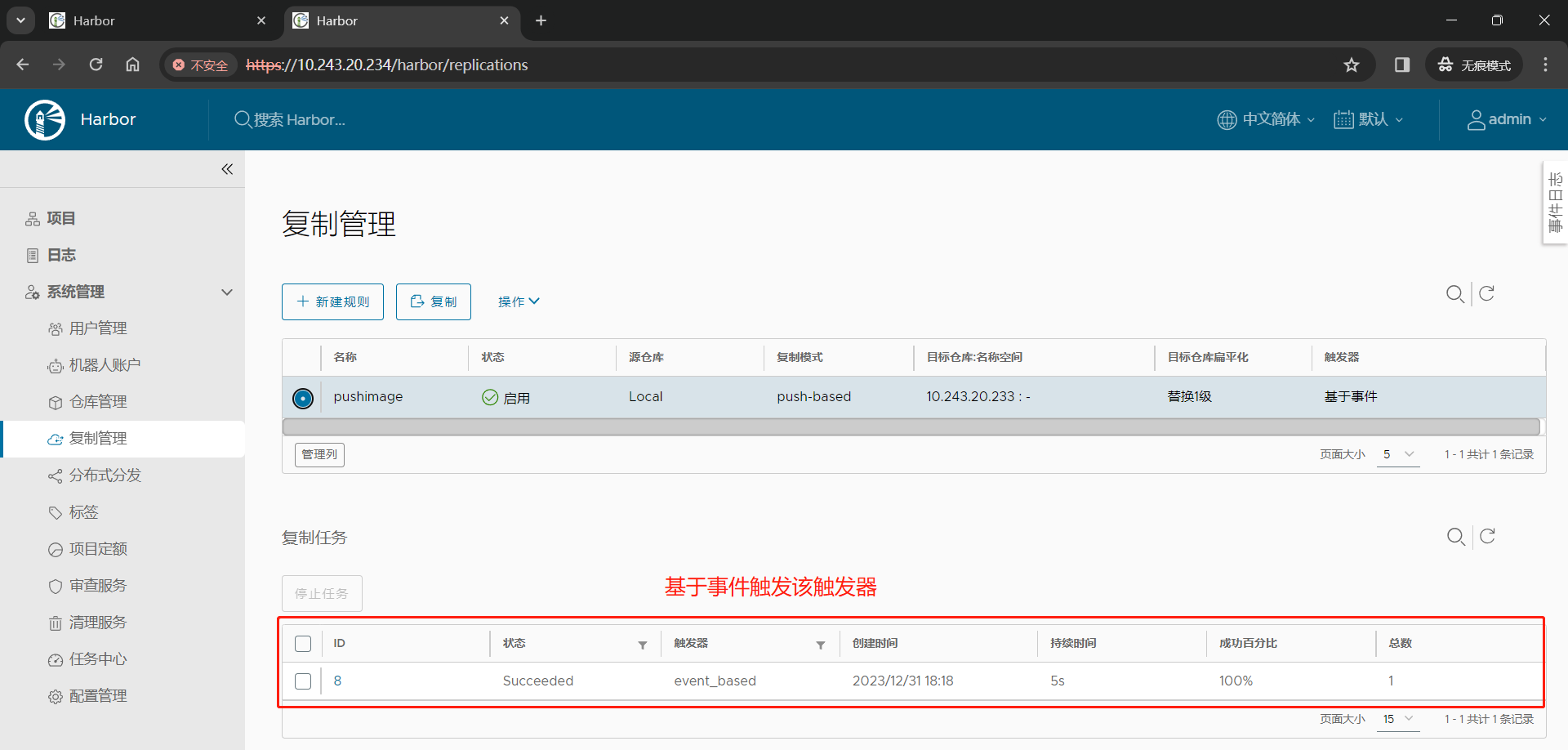Collapse the 系统管理 section chevron
1568x750 pixels.
pos(227,292)
